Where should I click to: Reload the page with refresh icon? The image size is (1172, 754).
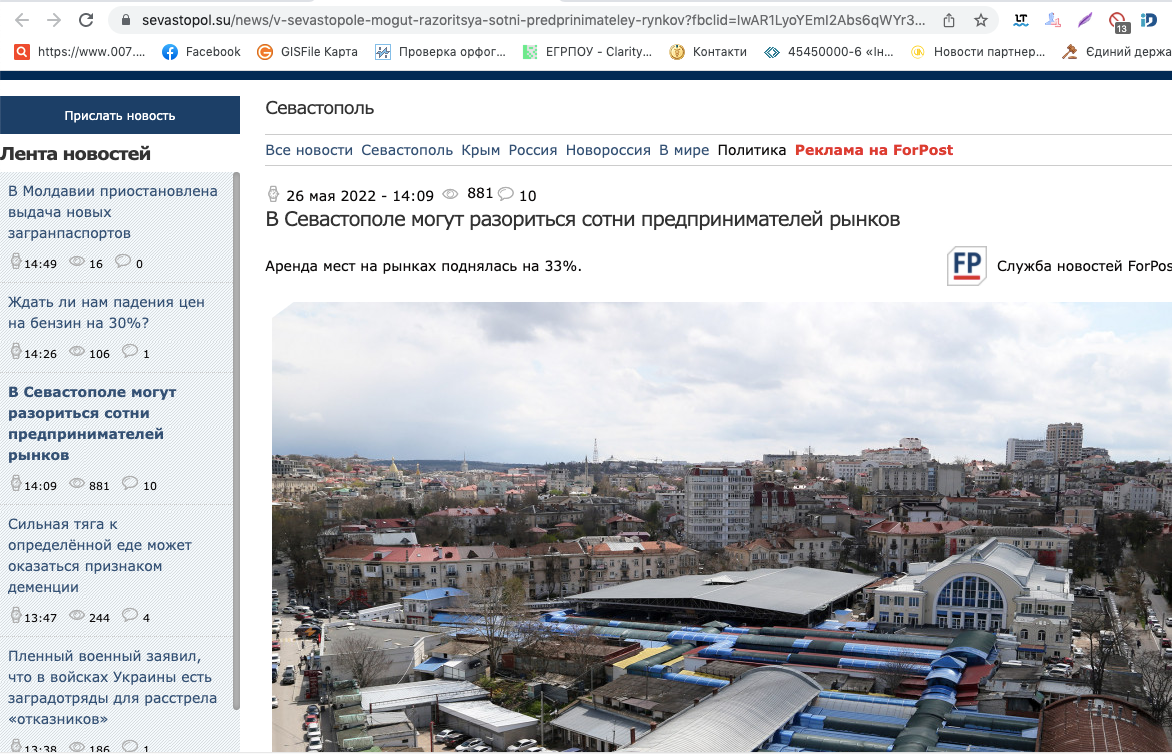pyautogui.click(x=86, y=20)
